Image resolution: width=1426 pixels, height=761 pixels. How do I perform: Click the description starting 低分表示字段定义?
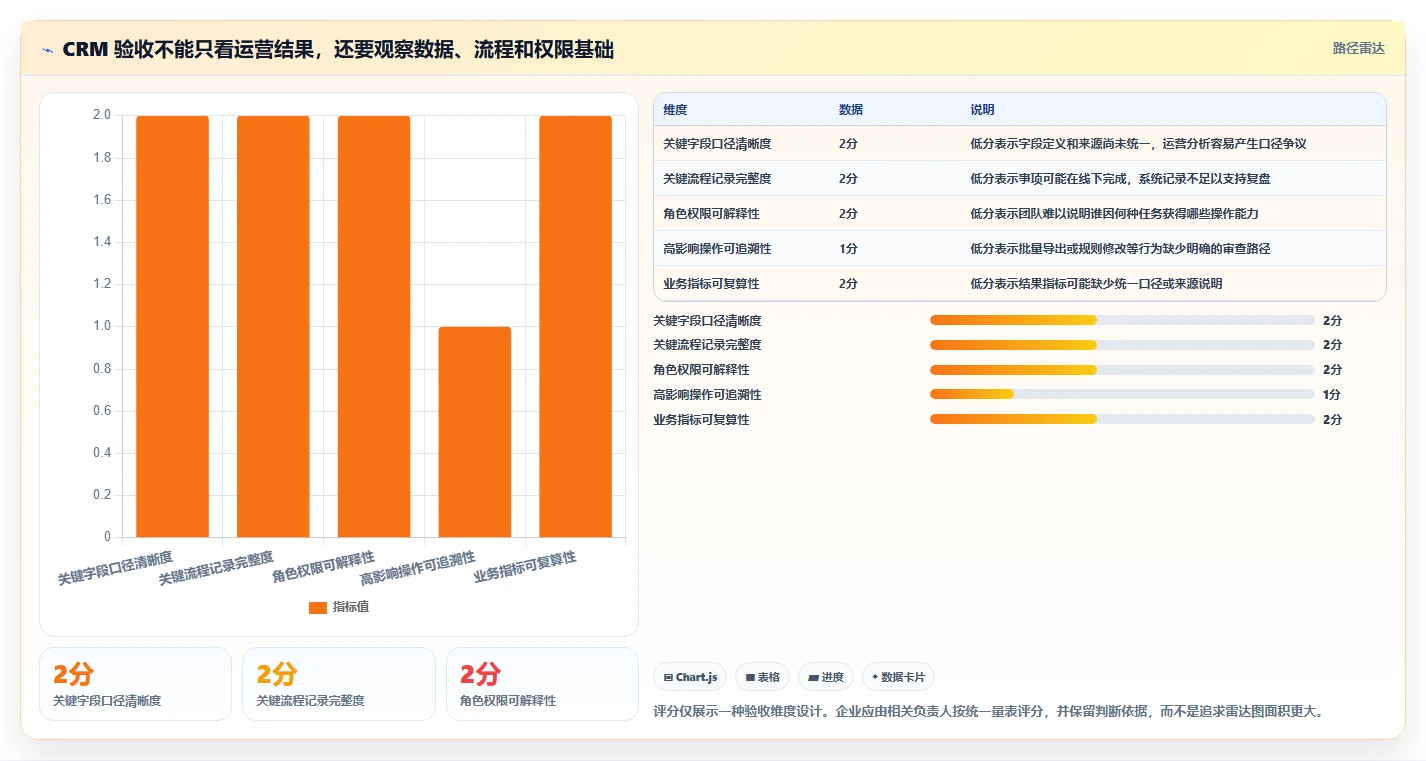[1138, 144]
